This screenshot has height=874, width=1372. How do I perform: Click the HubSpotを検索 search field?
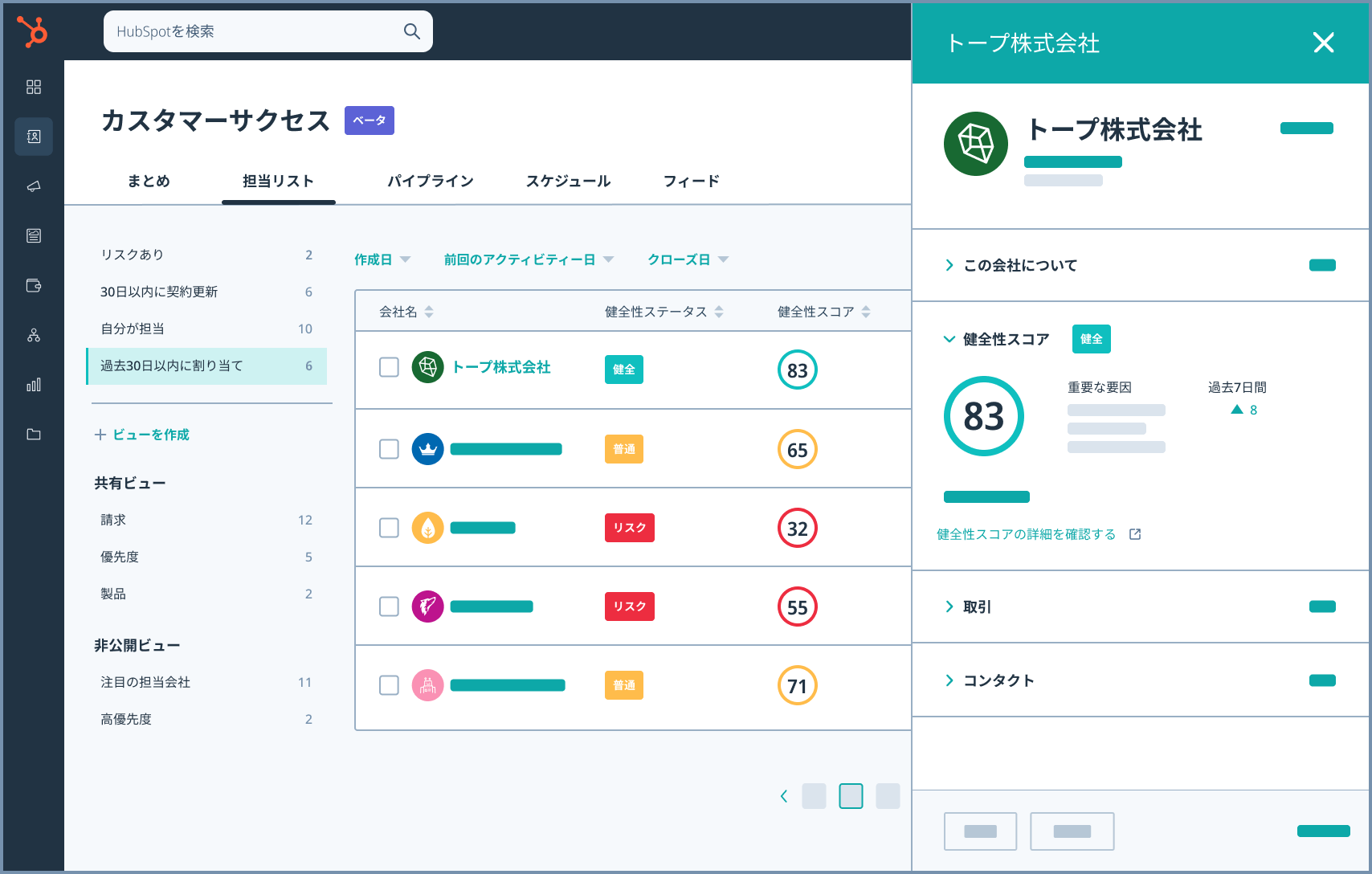(268, 31)
